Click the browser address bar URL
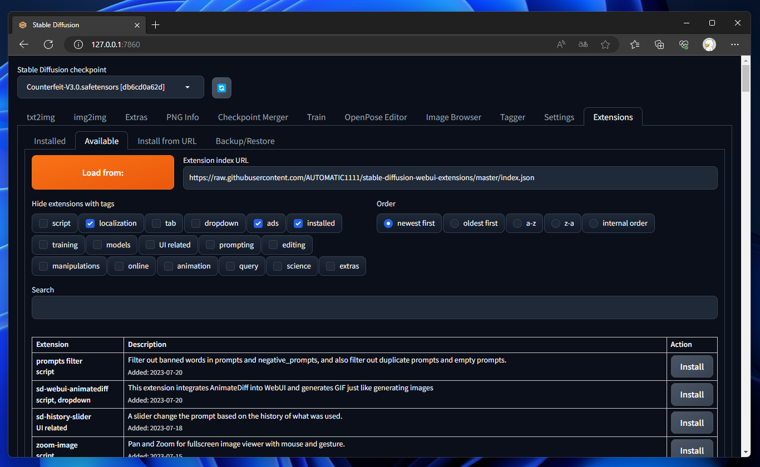The image size is (760, 467). tap(116, 45)
